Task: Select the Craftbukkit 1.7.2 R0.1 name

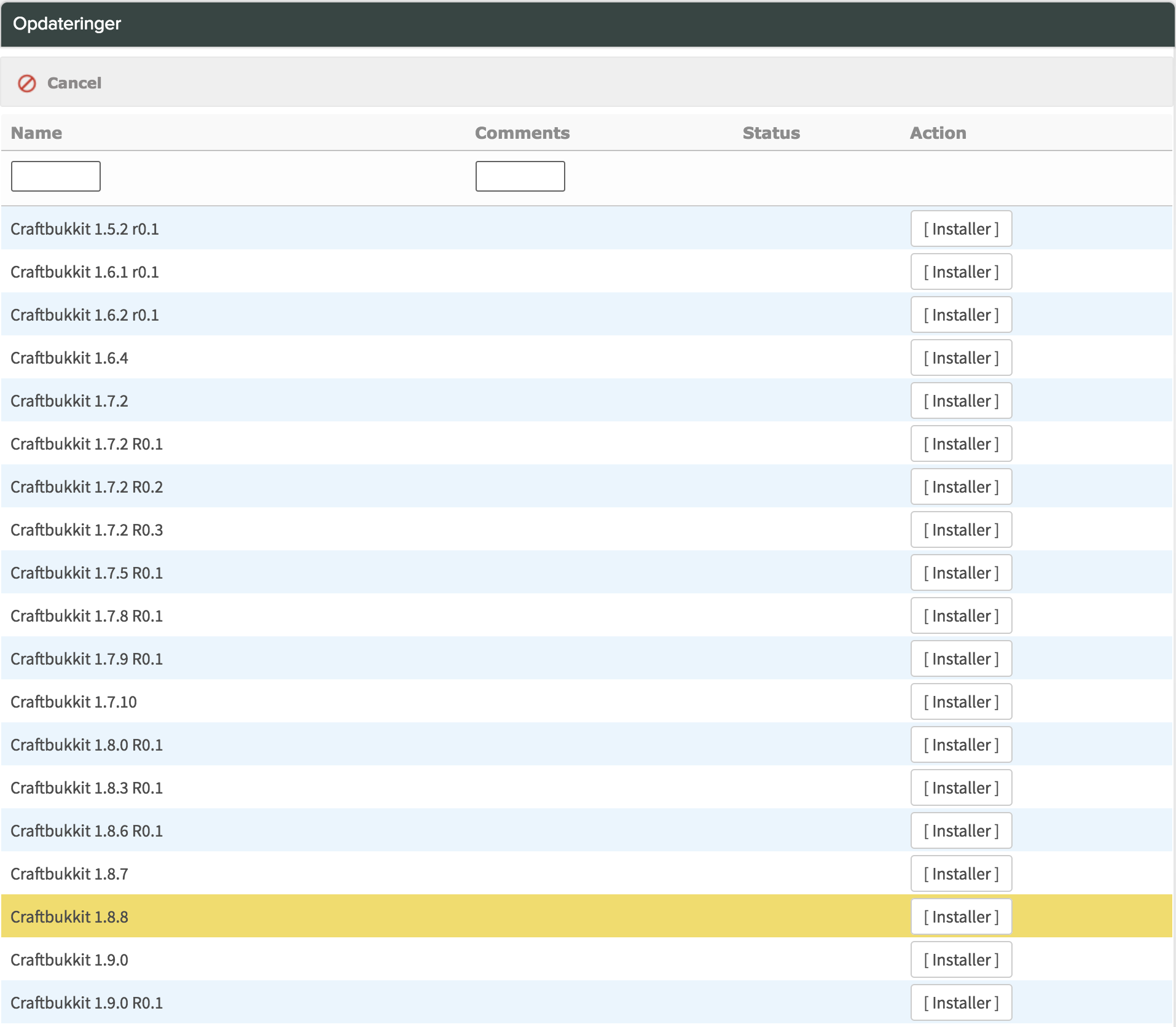Action: [x=87, y=443]
